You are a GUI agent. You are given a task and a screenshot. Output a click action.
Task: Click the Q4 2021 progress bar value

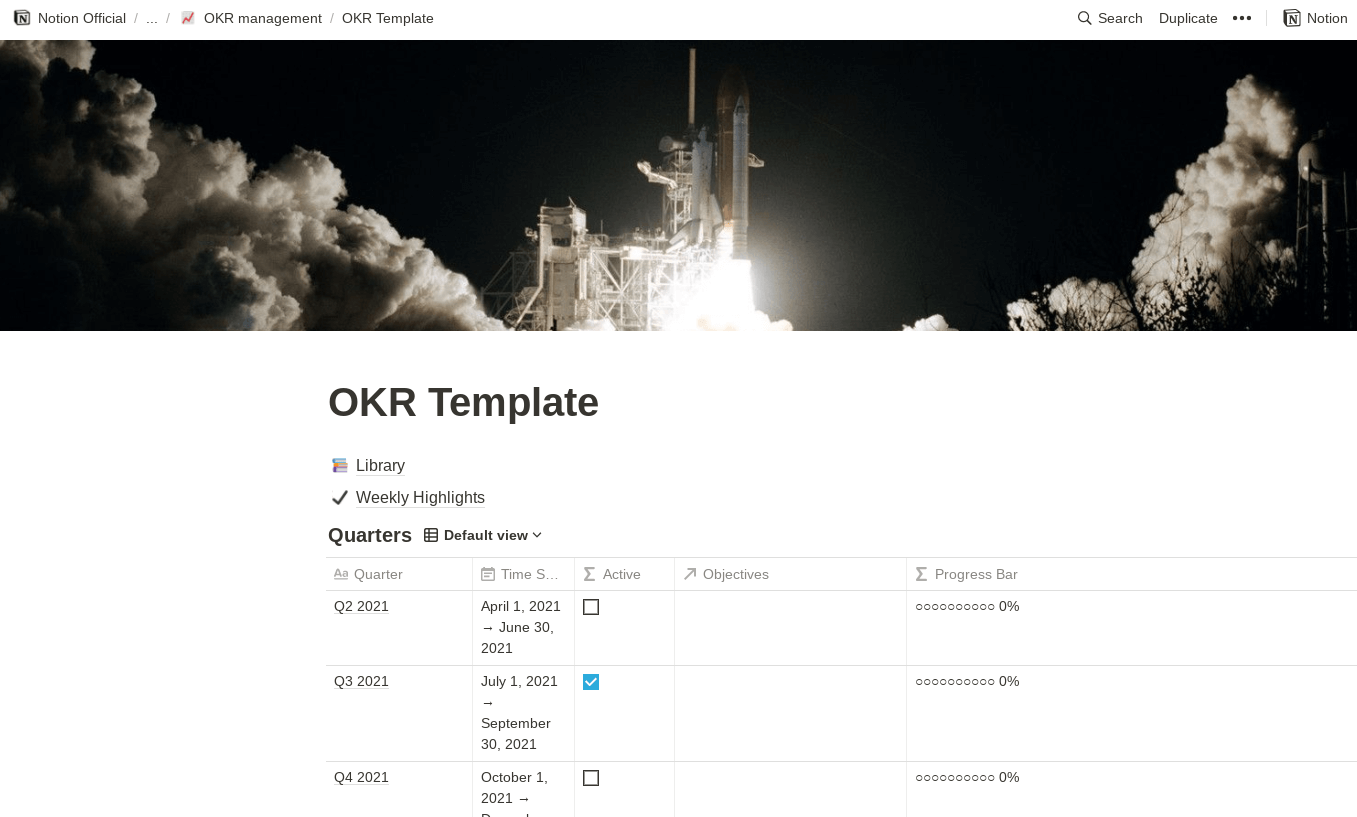click(967, 778)
